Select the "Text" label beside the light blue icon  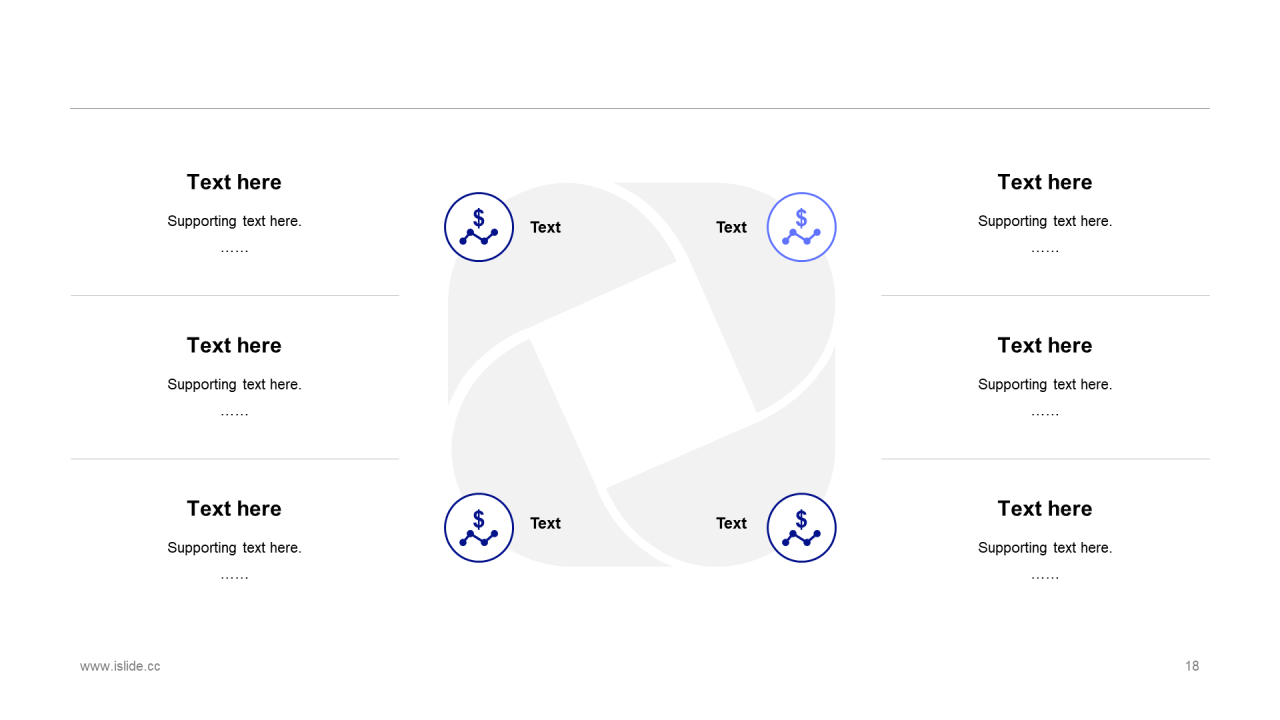731,227
